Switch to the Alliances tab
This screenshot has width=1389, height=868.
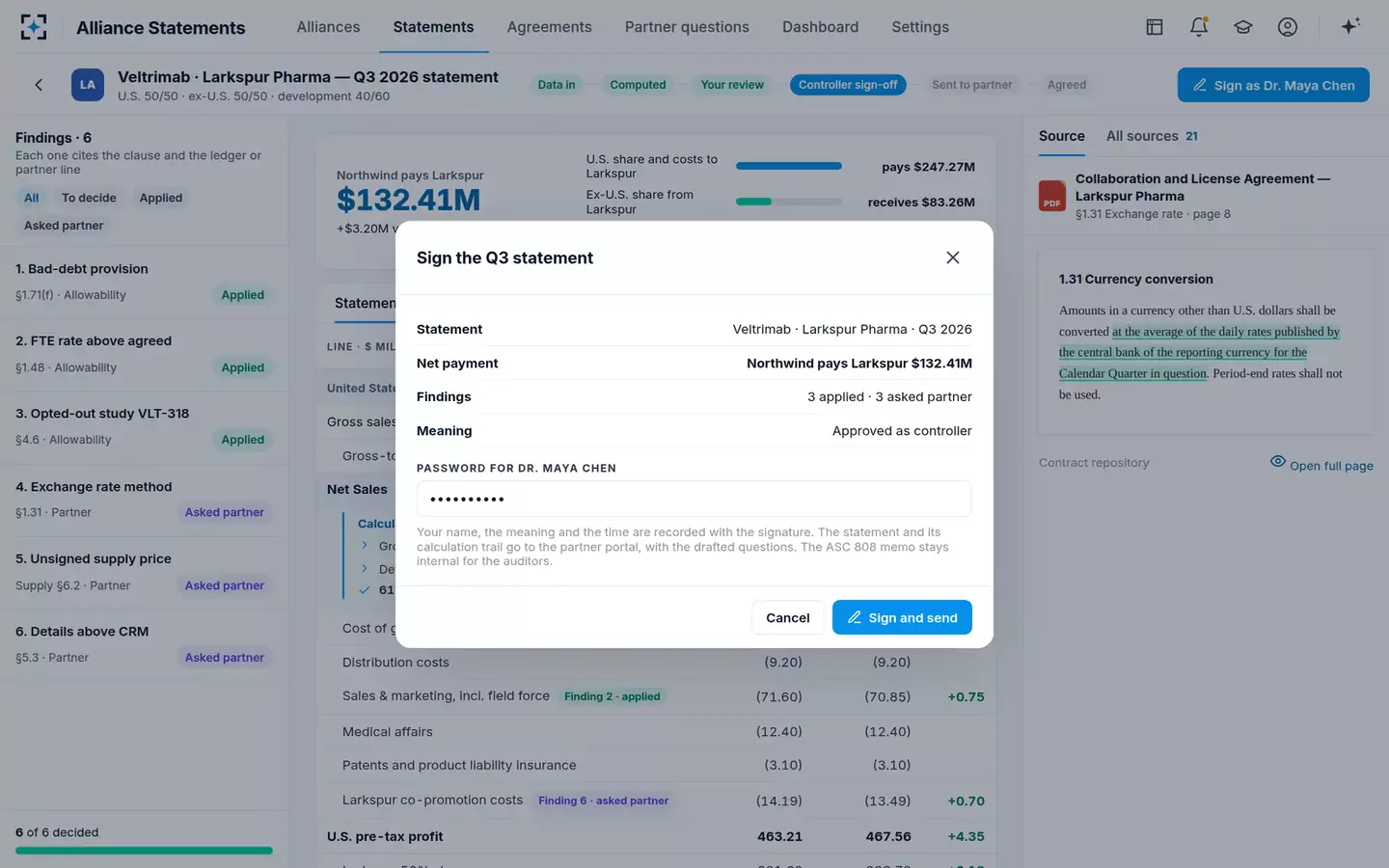(328, 27)
